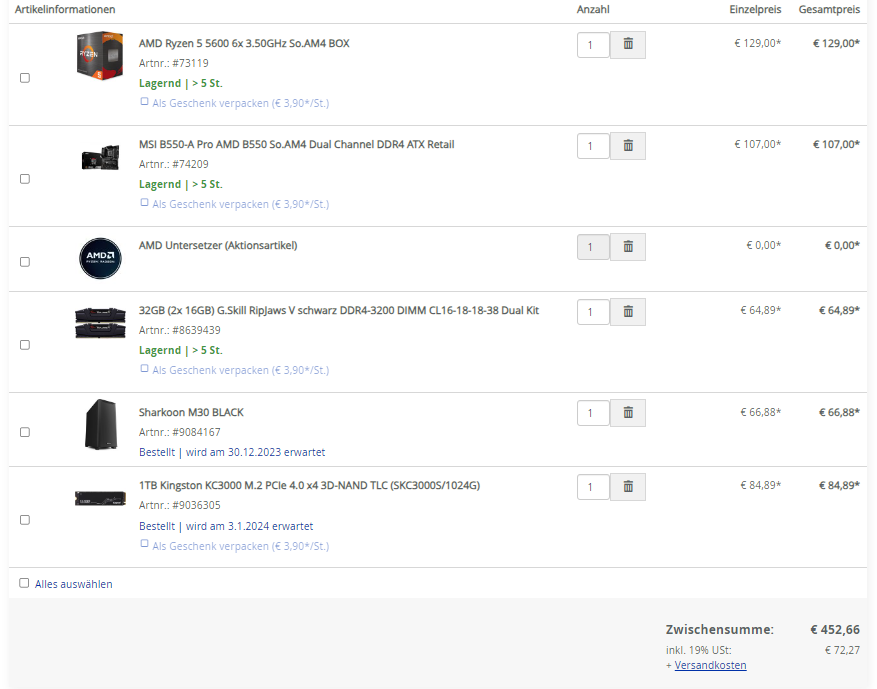The image size is (877, 689).
Task: Open the Versandkosten link
Action: [x=710, y=666]
